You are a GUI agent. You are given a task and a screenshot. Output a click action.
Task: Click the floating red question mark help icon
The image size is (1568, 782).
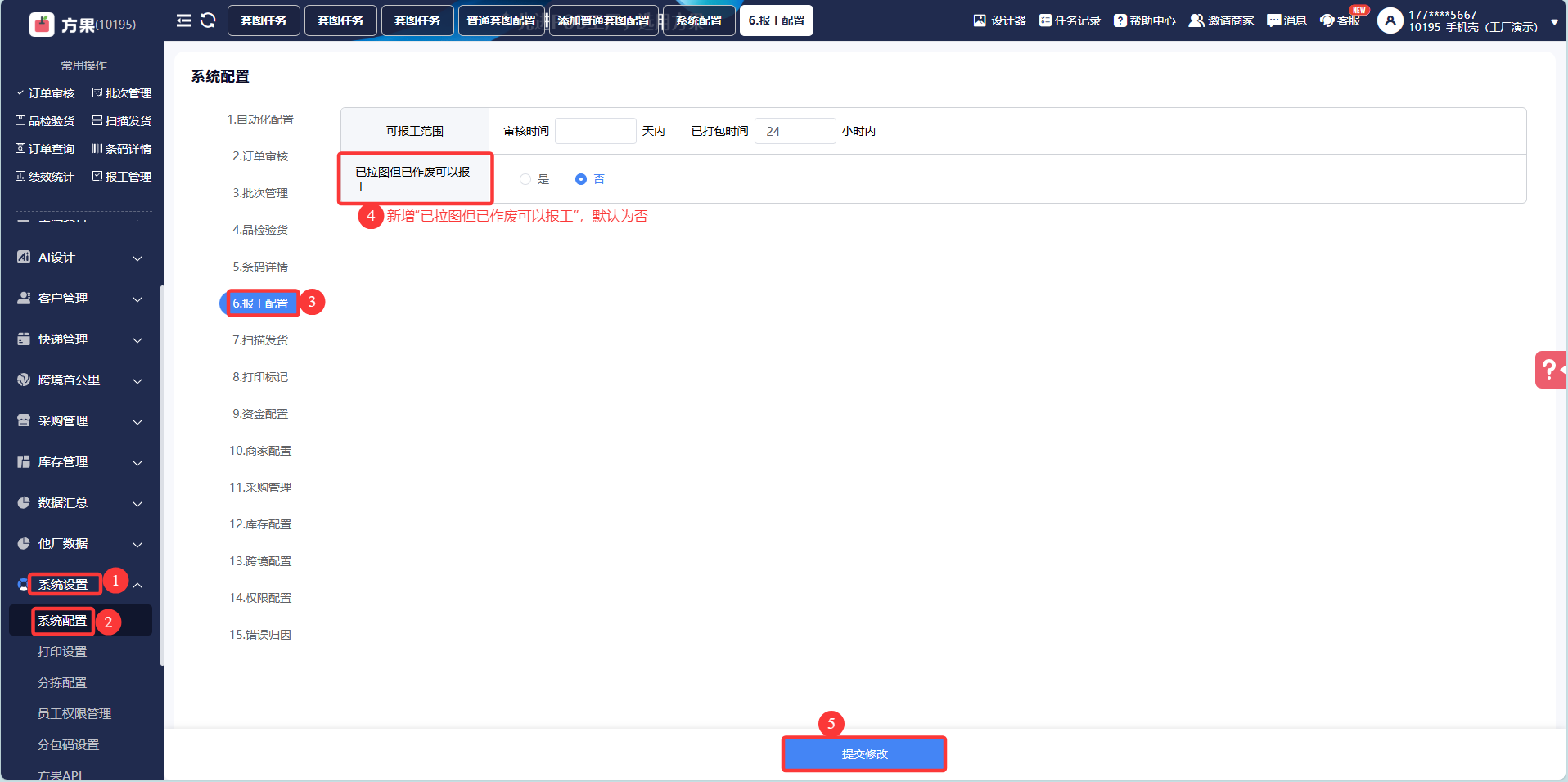[1549, 370]
